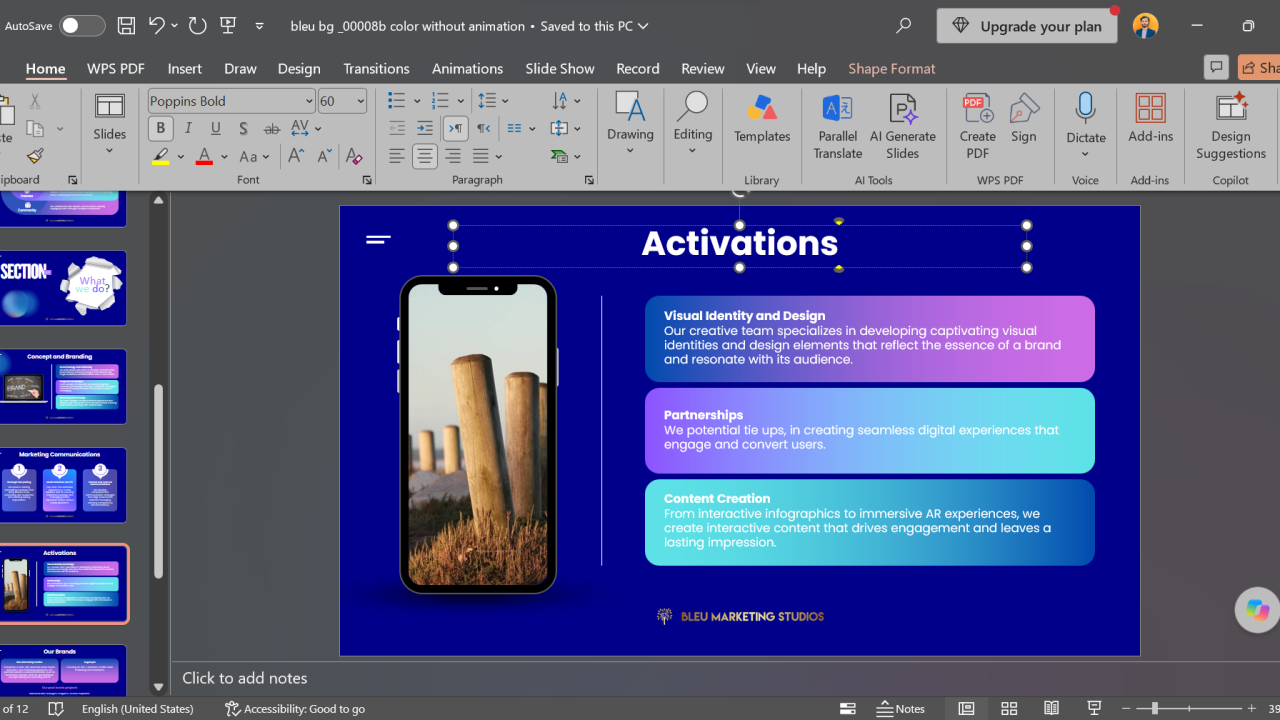Toggle Italic formatting
The image size is (1280, 720).
pos(188,128)
